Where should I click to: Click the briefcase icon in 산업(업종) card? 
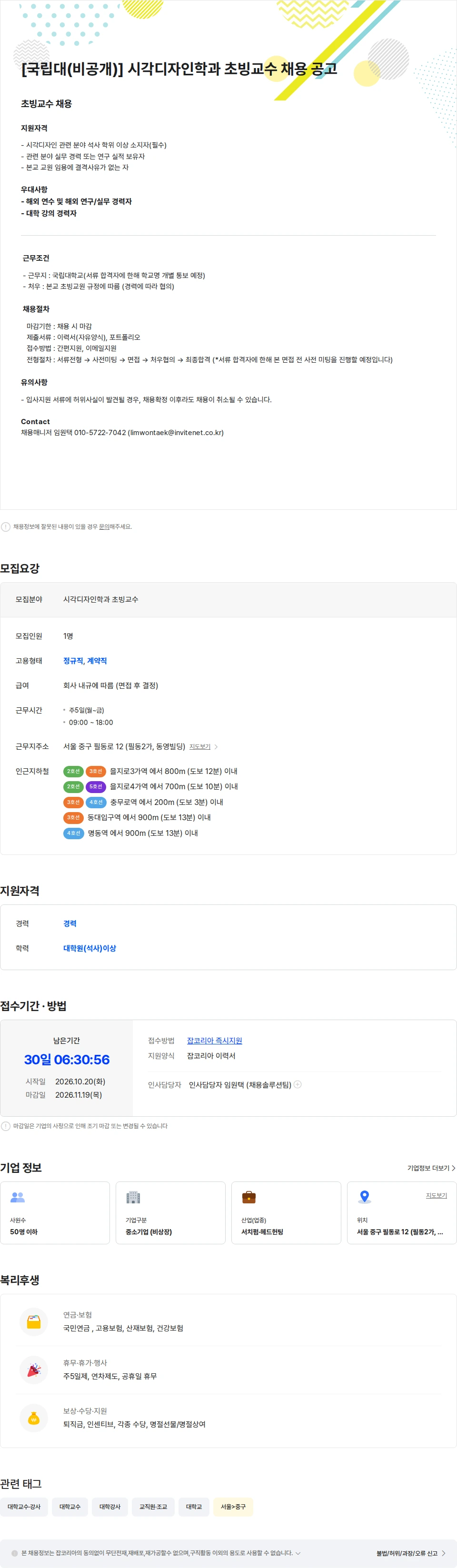click(x=249, y=1197)
